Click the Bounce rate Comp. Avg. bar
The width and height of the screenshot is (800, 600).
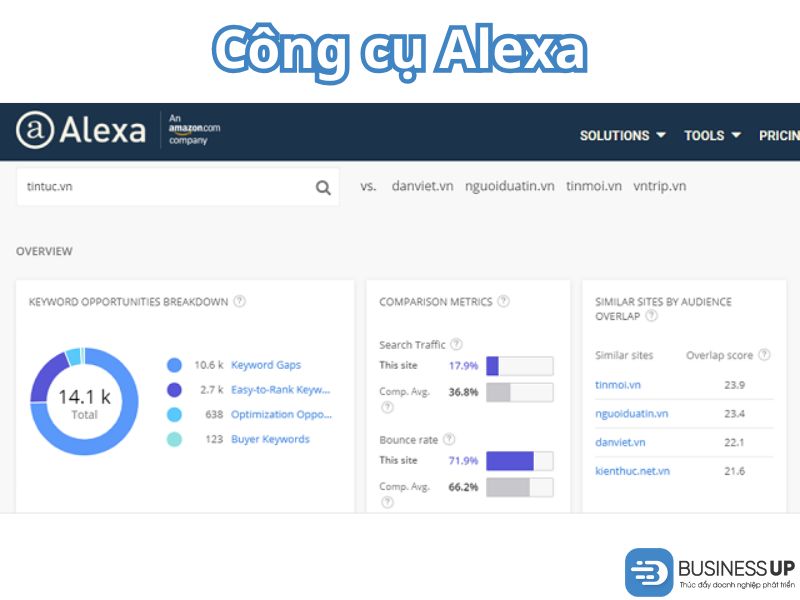click(x=519, y=487)
